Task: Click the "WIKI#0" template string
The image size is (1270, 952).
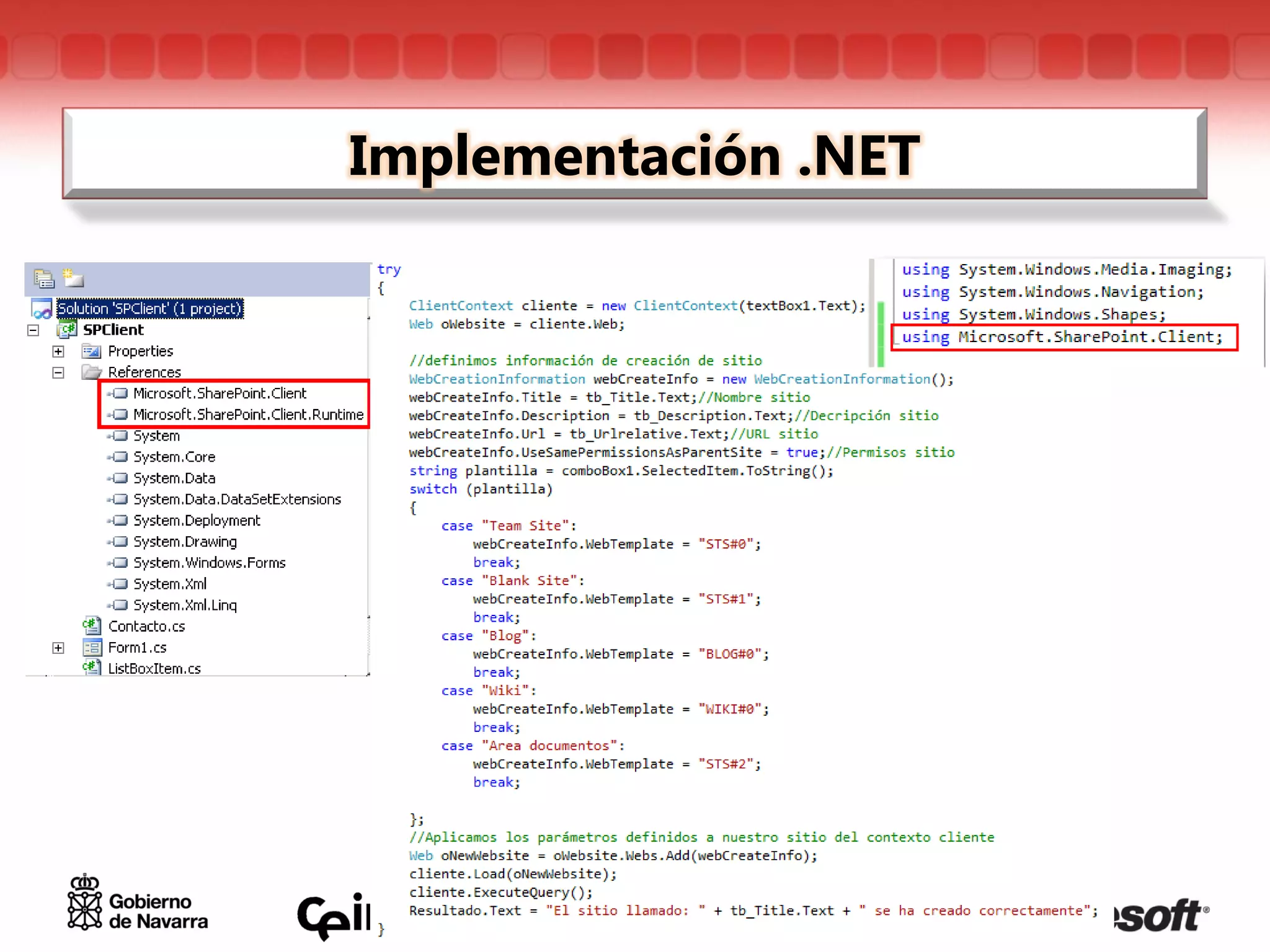Action: point(729,709)
